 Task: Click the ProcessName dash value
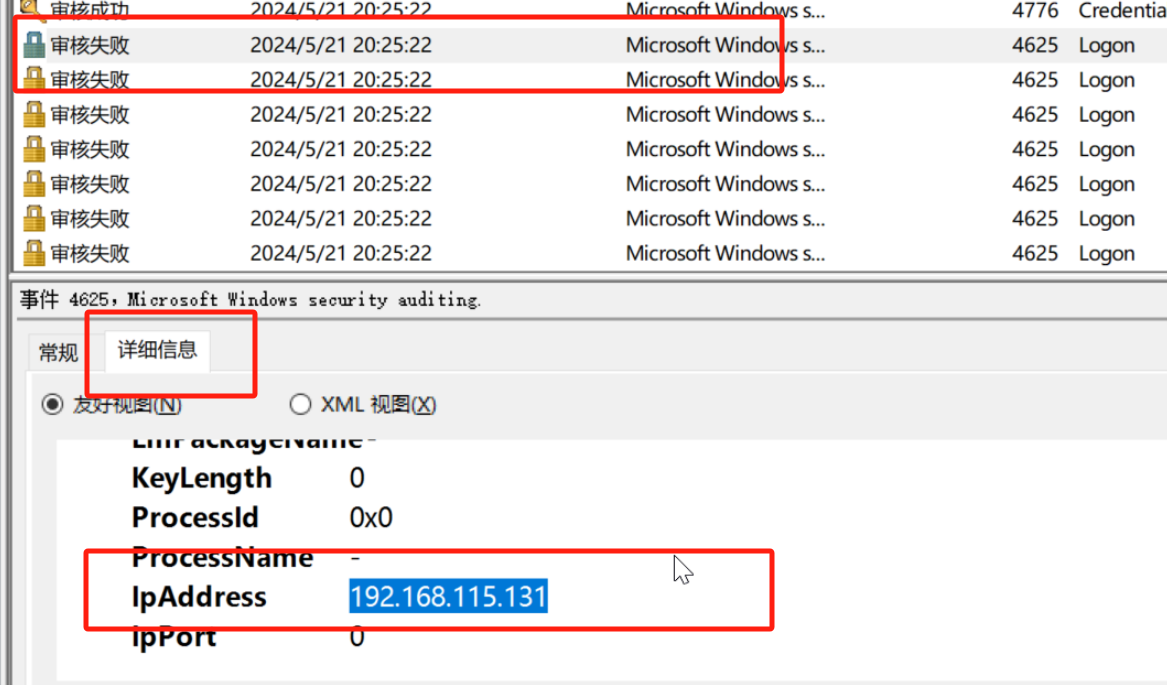tap(356, 557)
